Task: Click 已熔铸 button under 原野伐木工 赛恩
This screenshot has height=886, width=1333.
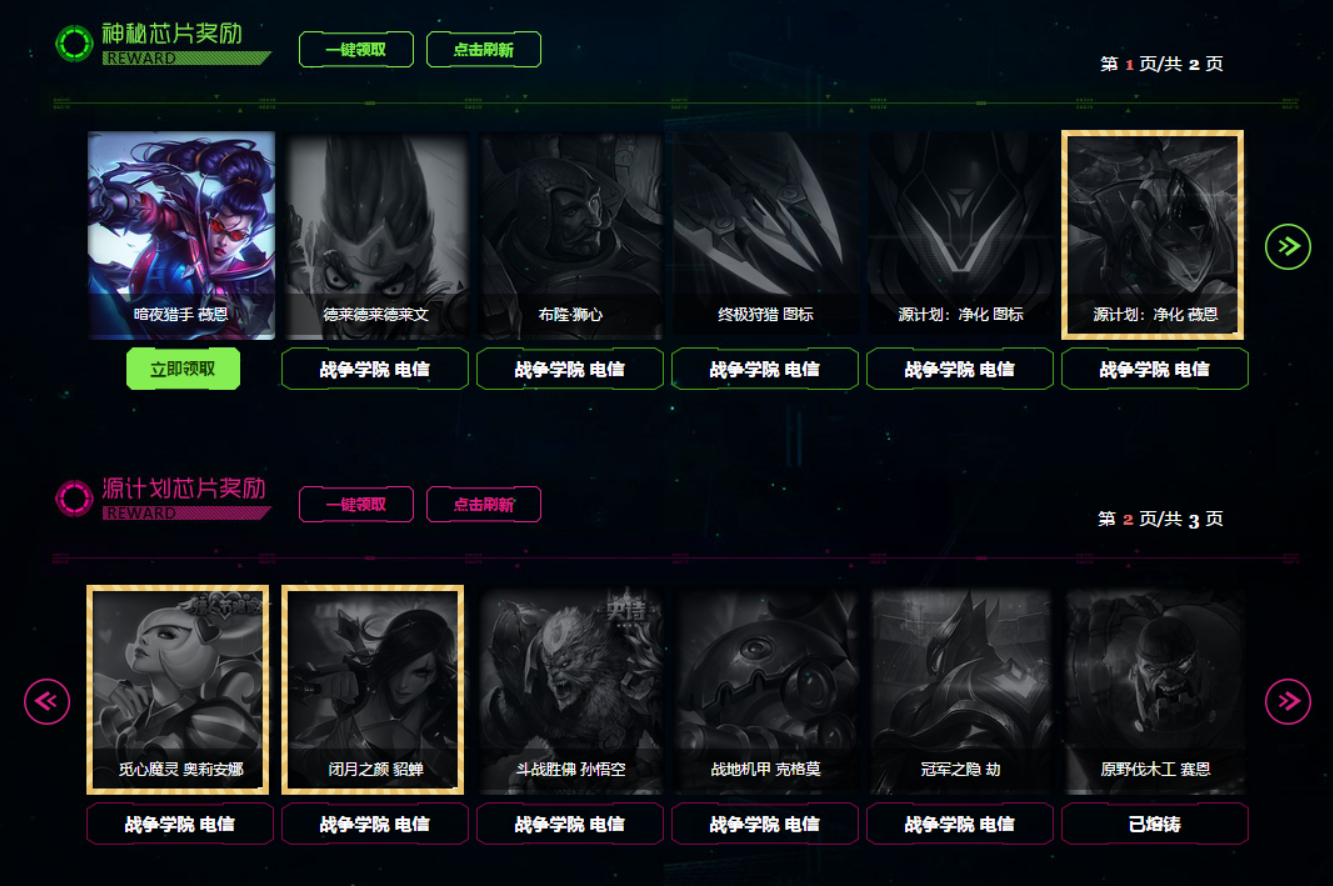Action: (1155, 824)
